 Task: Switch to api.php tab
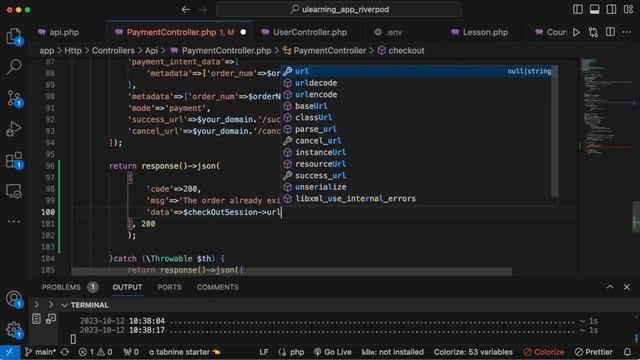[64, 32]
